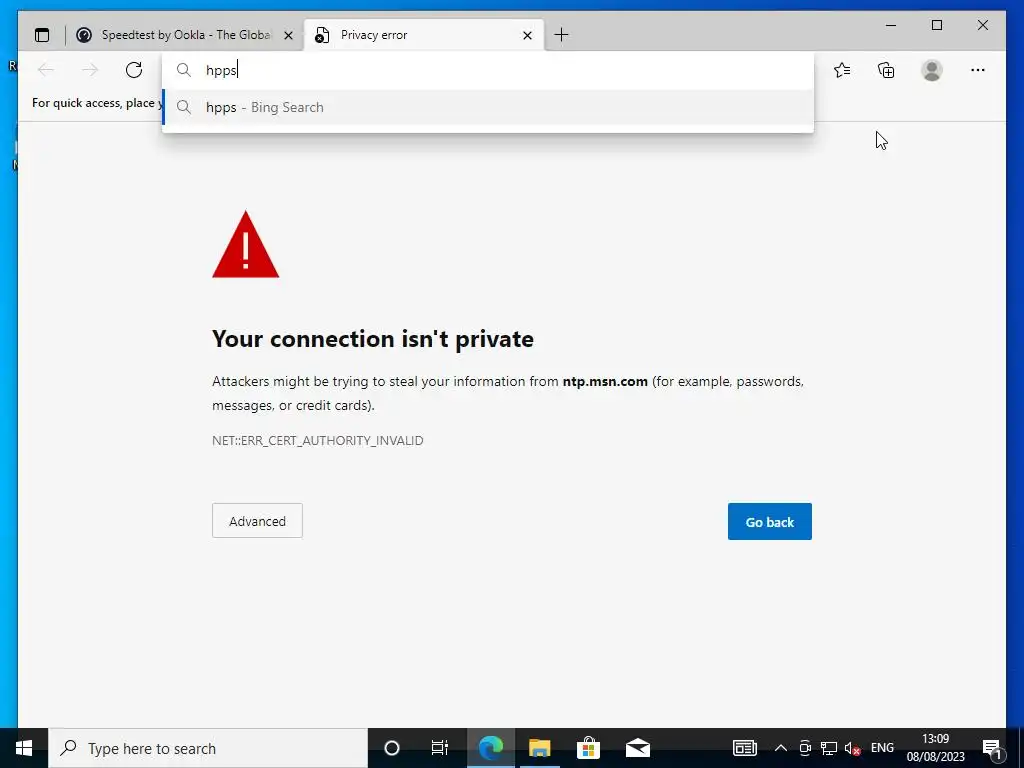Viewport: 1024px width, 768px height.
Task: Select the Privacy error tab
Action: tap(423, 35)
